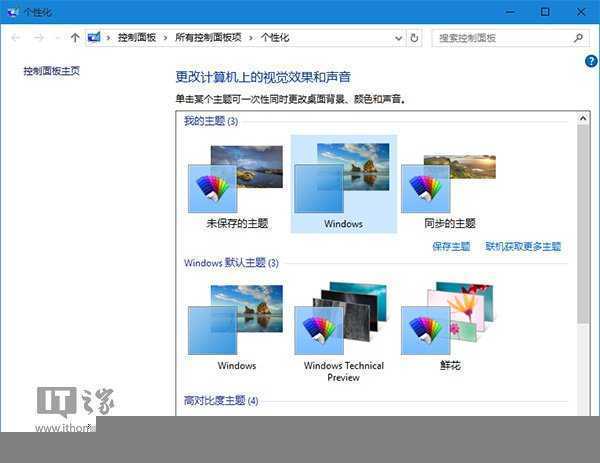Expand chevron before 控制面板 breadcrumb
Image resolution: width=600 pixels, height=463 pixels.
tap(108, 37)
